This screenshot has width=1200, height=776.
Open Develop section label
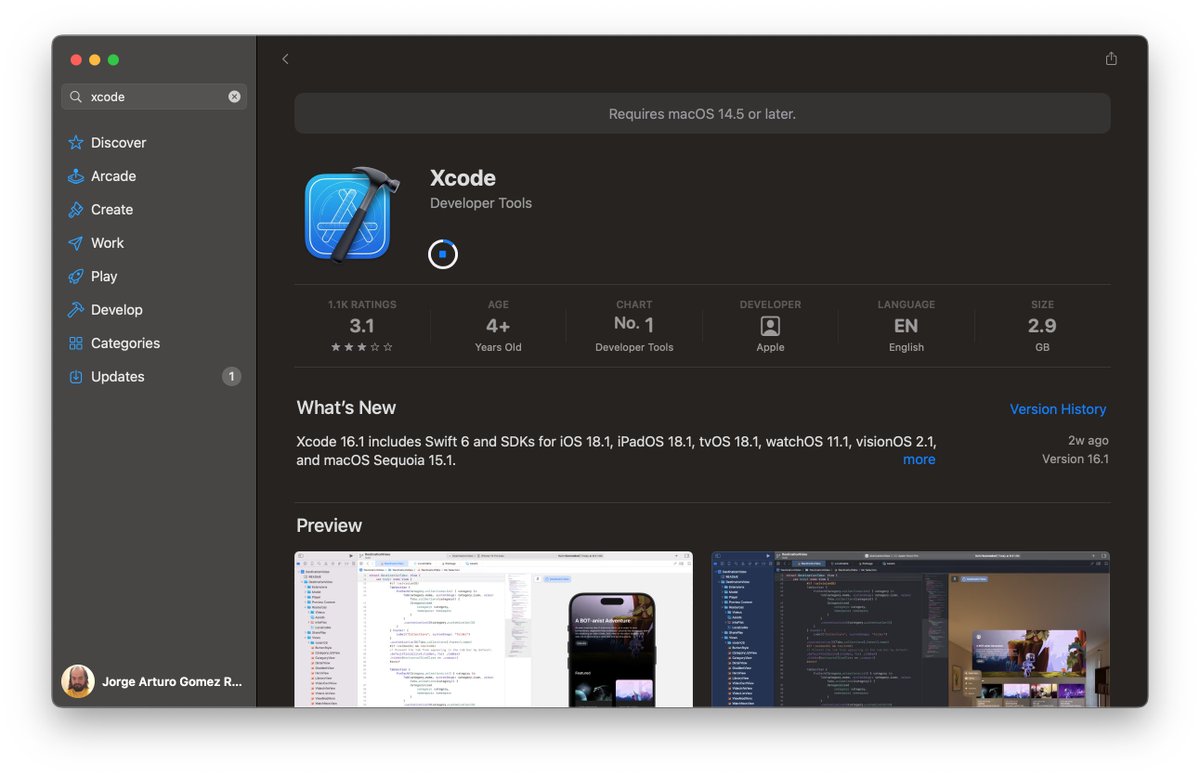(117, 310)
